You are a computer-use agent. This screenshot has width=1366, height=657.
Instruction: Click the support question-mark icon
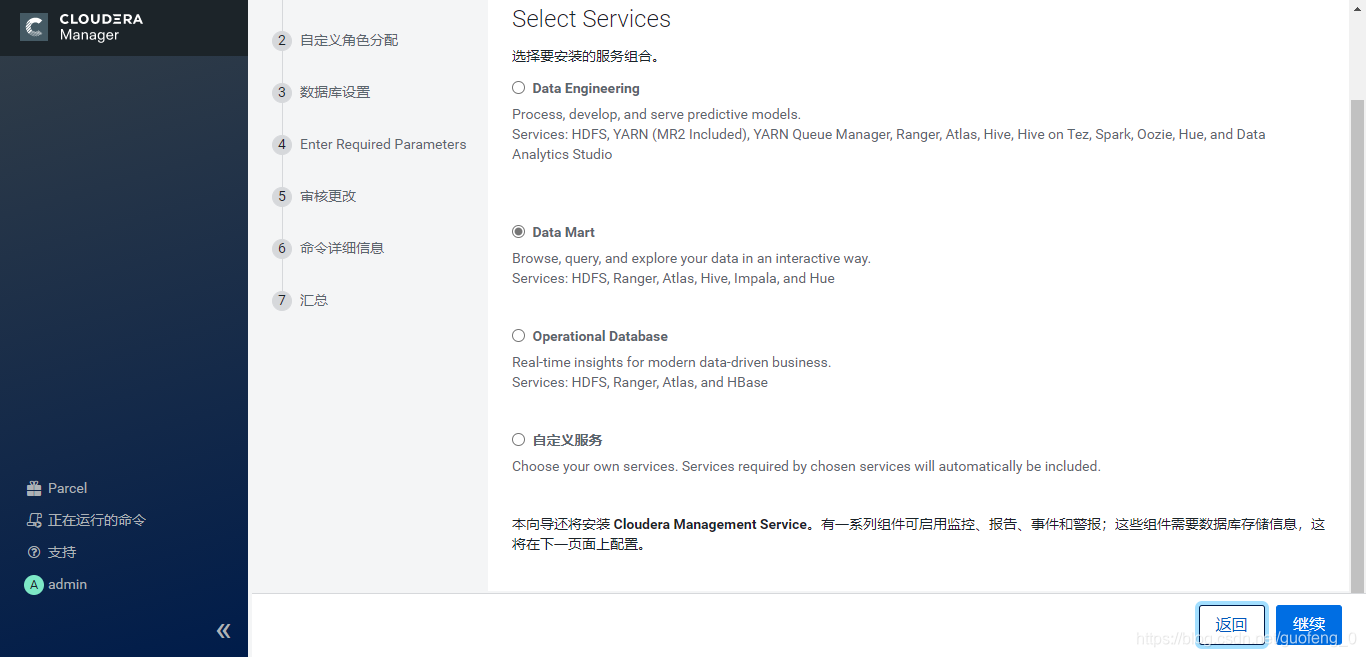coord(33,552)
